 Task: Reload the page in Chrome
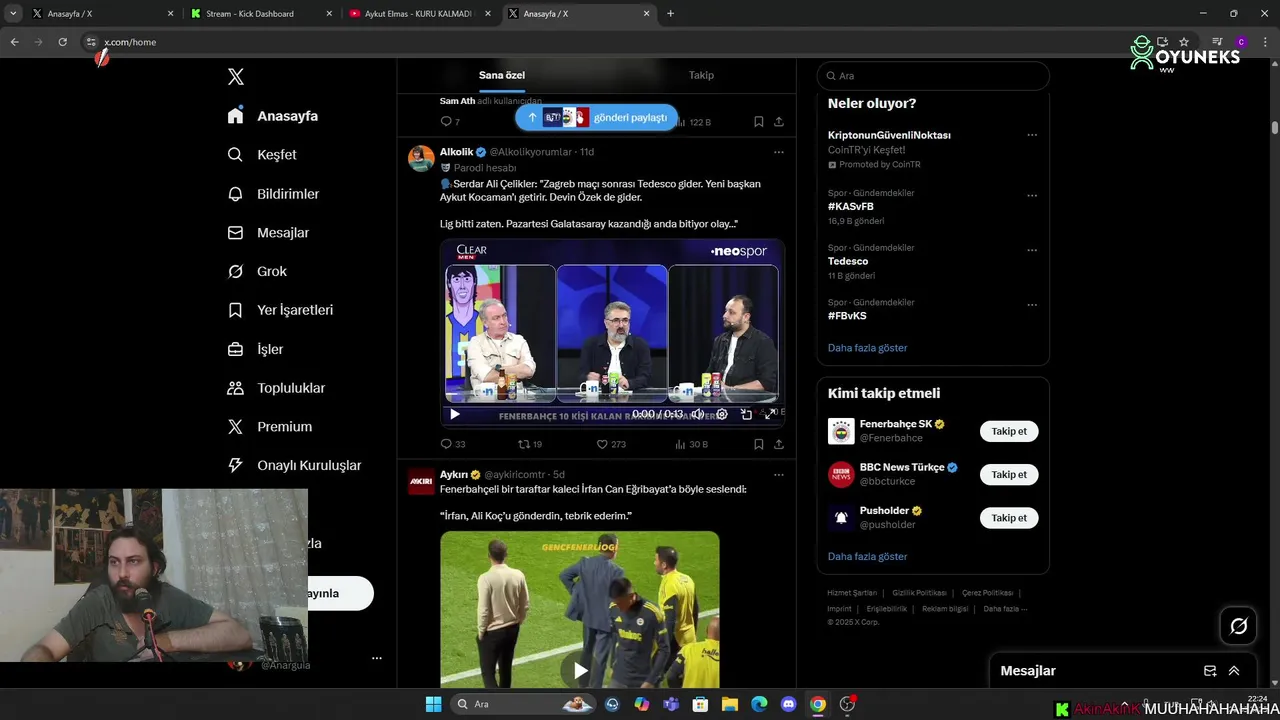pos(62,42)
